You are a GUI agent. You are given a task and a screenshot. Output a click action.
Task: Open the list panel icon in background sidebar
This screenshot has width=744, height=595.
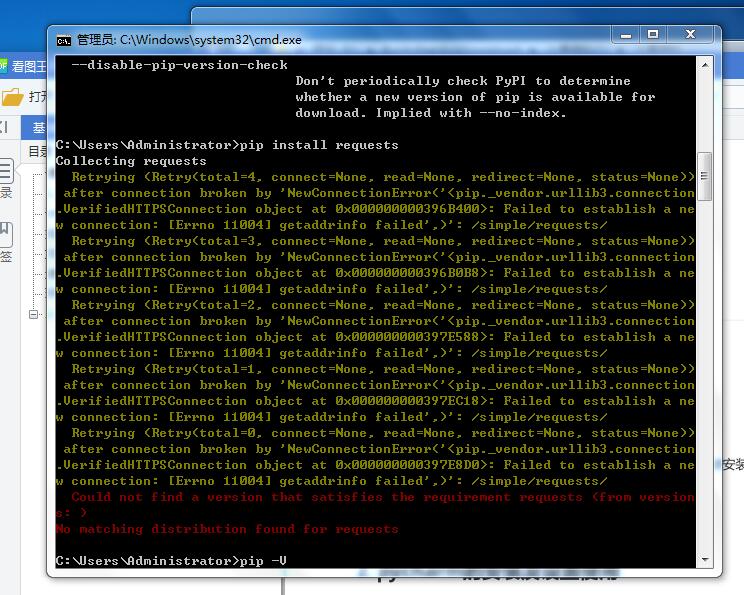[x=6, y=171]
